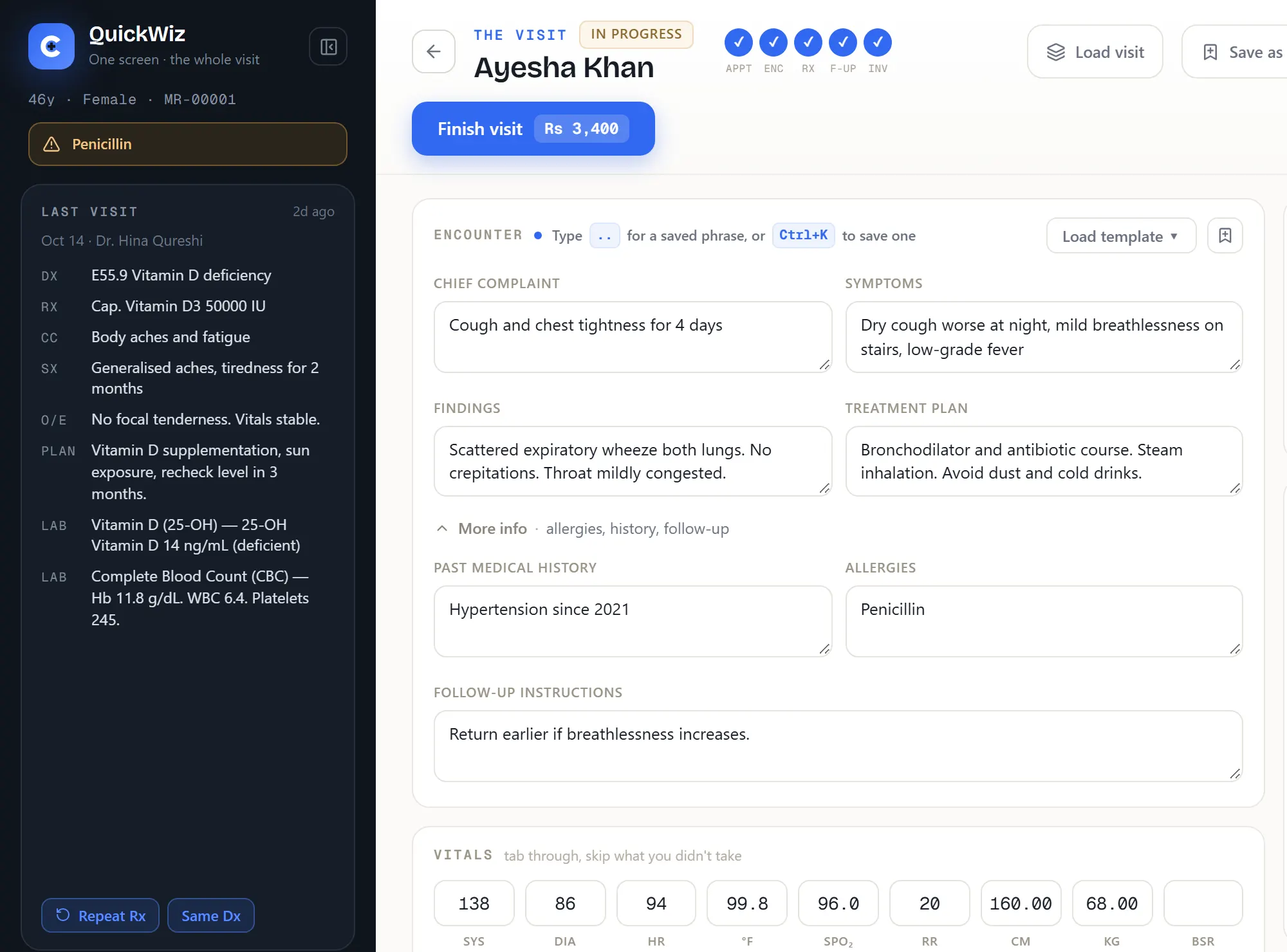Image resolution: width=1287 pixels, height=952 pixels.
Task: Click 'Cap. Vitamin D3 50000 IU' prescription
Action: (x=178, y=306)
